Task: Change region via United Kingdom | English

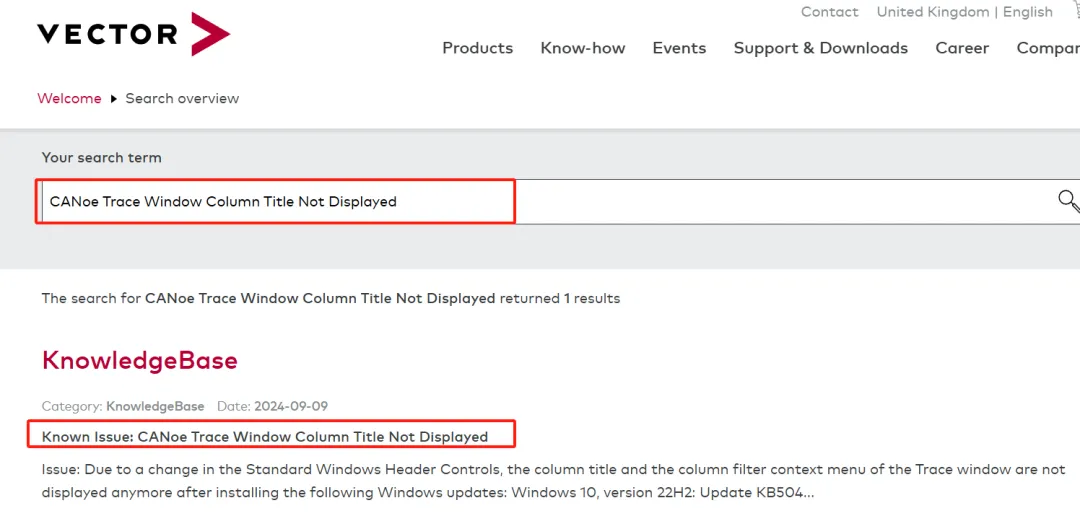Action: [x=964, y=12]
